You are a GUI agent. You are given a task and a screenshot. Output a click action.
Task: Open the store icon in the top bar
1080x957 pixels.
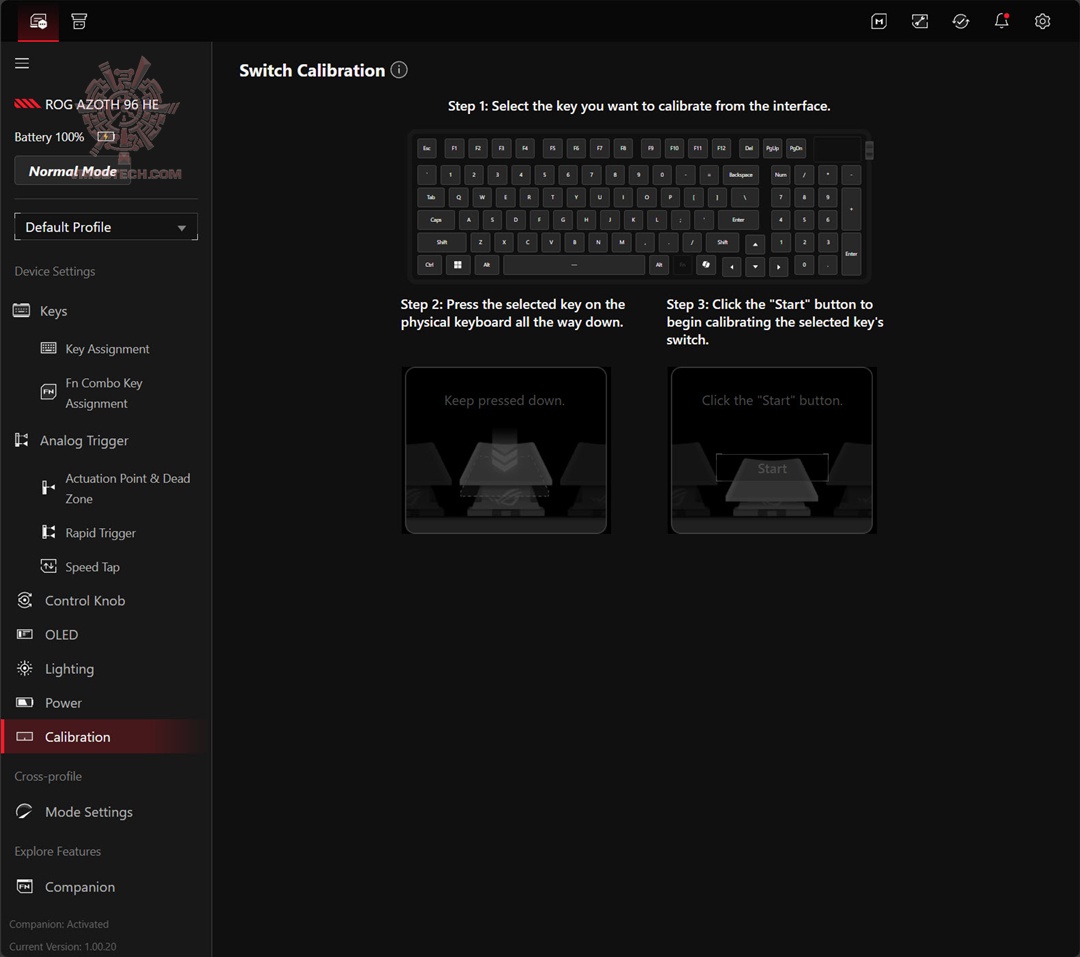pos(79,21)
